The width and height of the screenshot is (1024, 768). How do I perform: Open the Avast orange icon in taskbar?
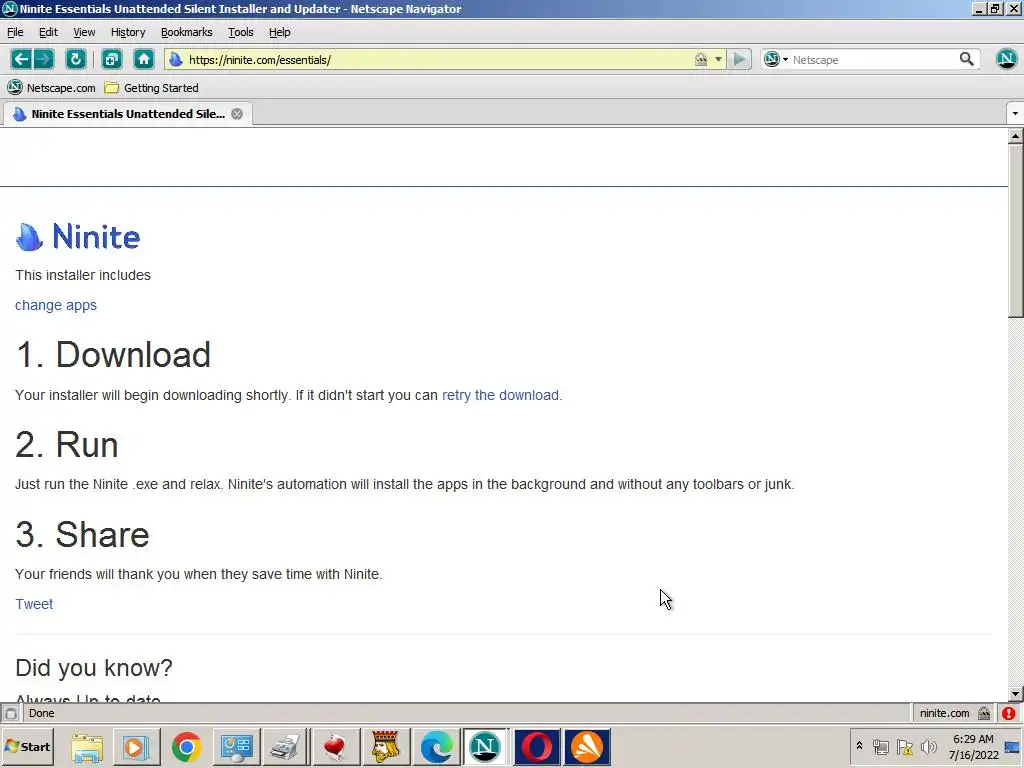click(x=586, y=746)
